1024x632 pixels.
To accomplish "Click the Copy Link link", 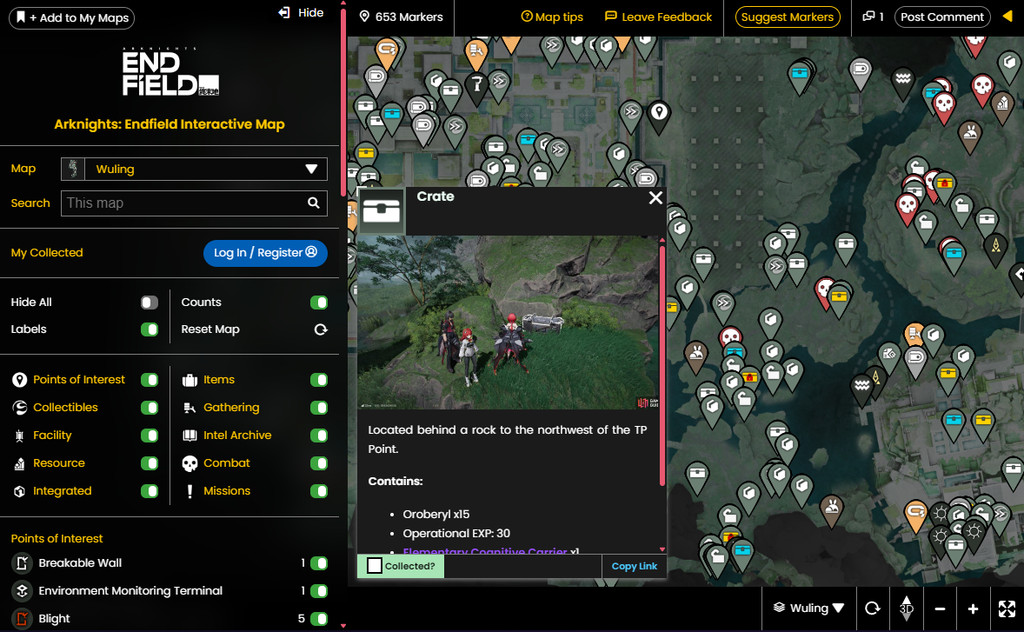I will [634, 566].
